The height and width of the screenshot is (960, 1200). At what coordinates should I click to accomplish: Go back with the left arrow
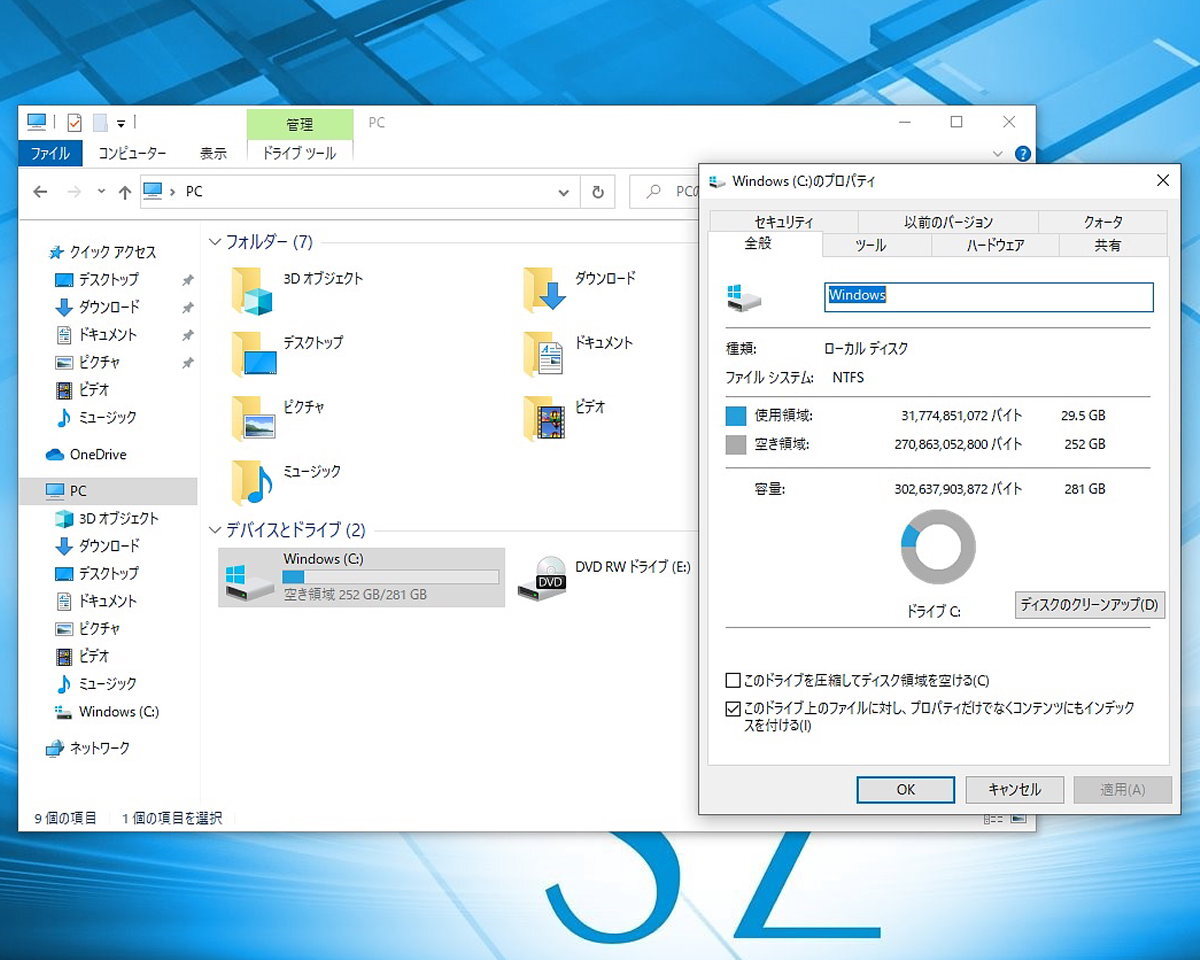tap(40, 192)
